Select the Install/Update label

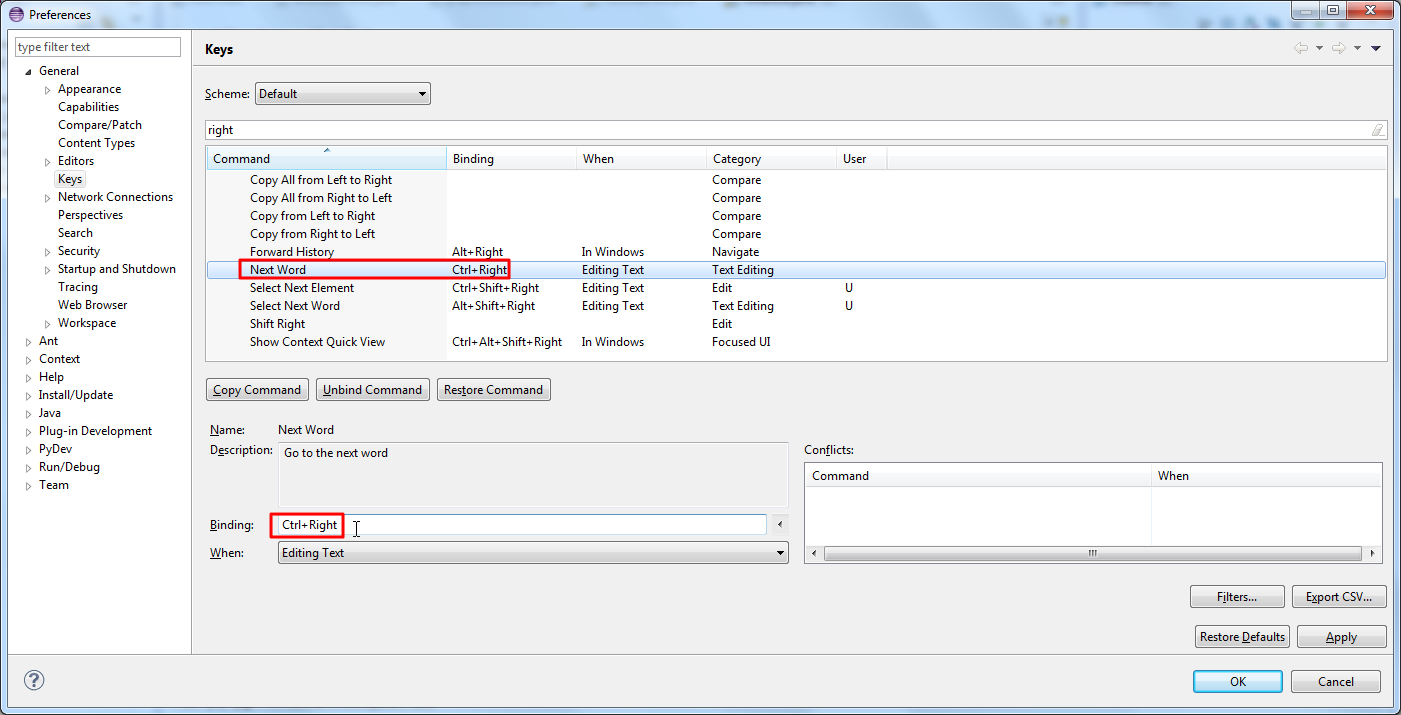point(76,395)
